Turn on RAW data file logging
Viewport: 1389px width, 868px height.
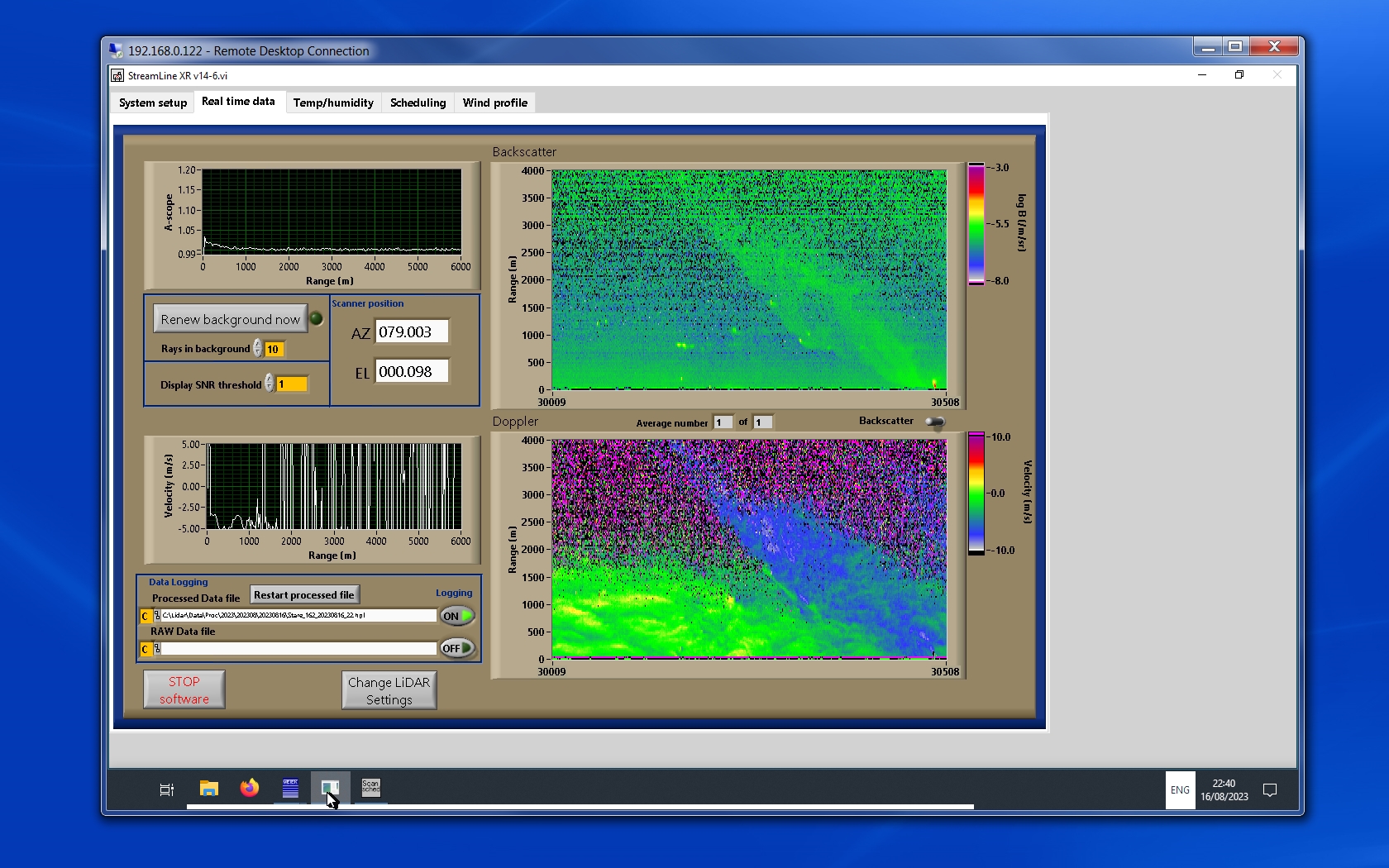(457, 648)
